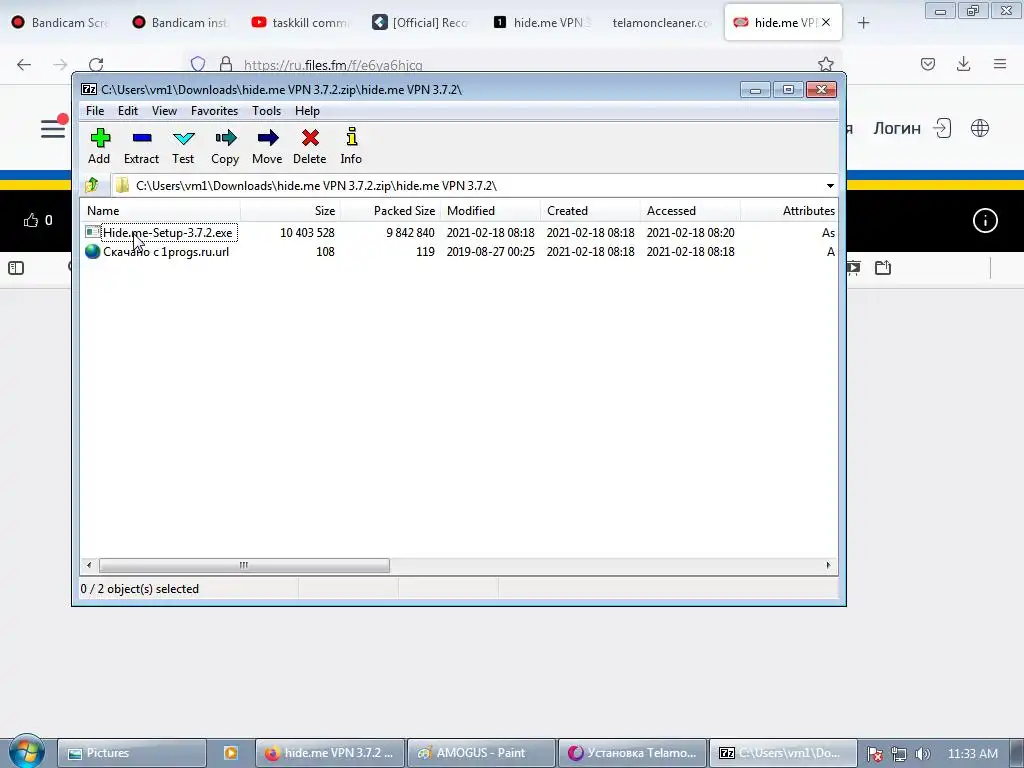Click the clock showing 11:33 AM
1024x768 pixels.
[972, 754]
